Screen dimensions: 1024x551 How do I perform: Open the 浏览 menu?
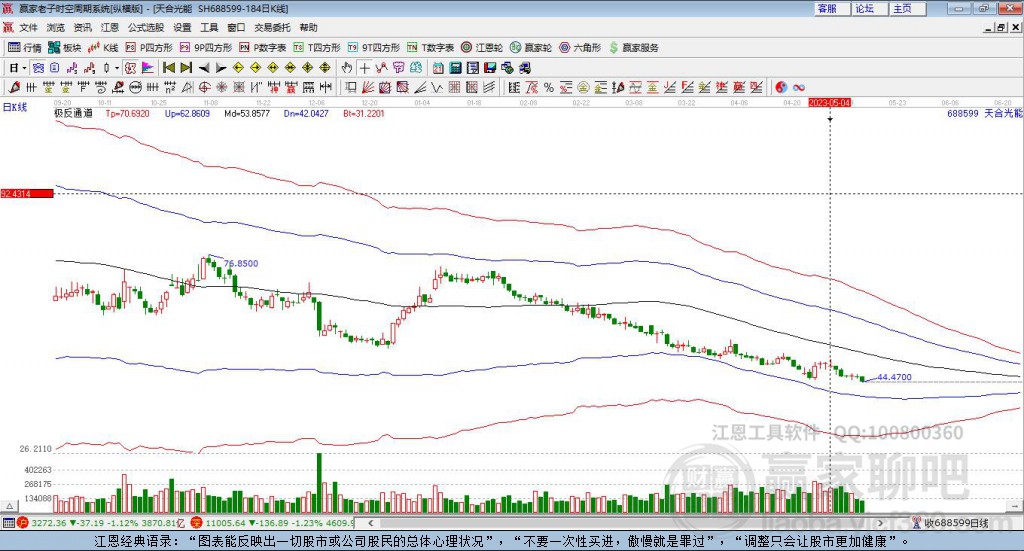[56, 27]
